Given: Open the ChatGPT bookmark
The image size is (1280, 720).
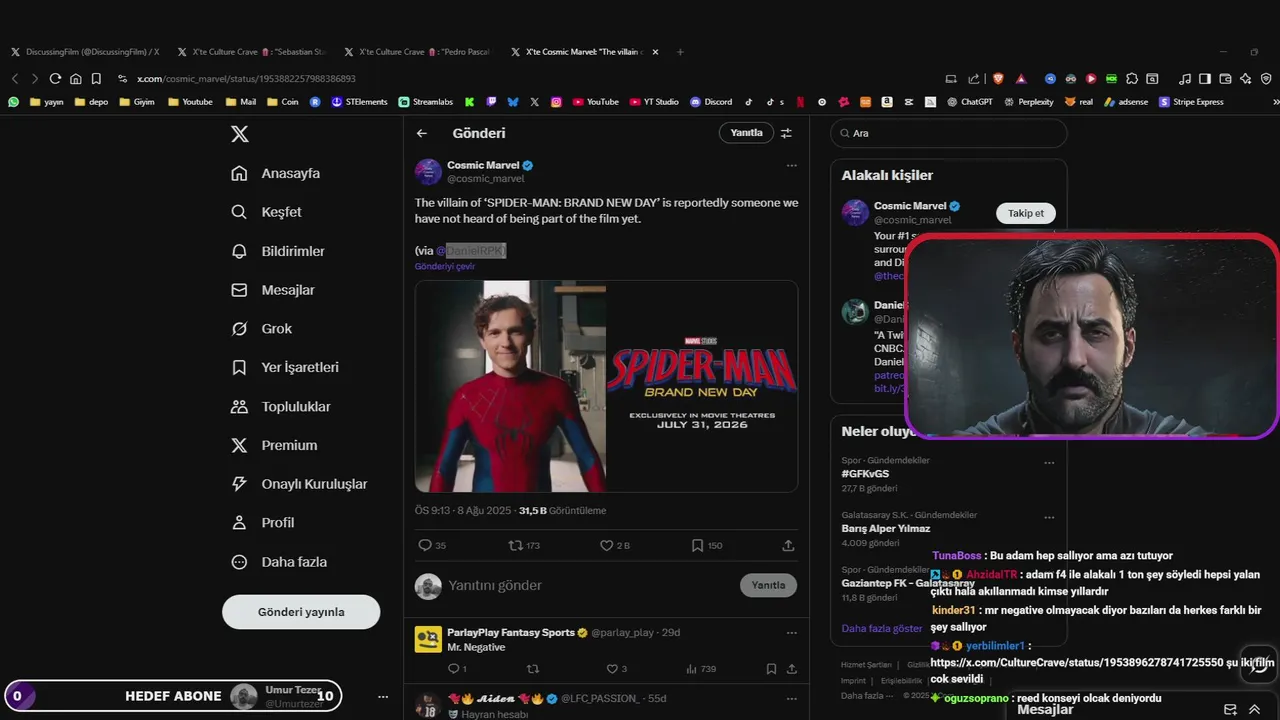Looking at the screenshot, I should pyautogui.click(x=969, y=102).
